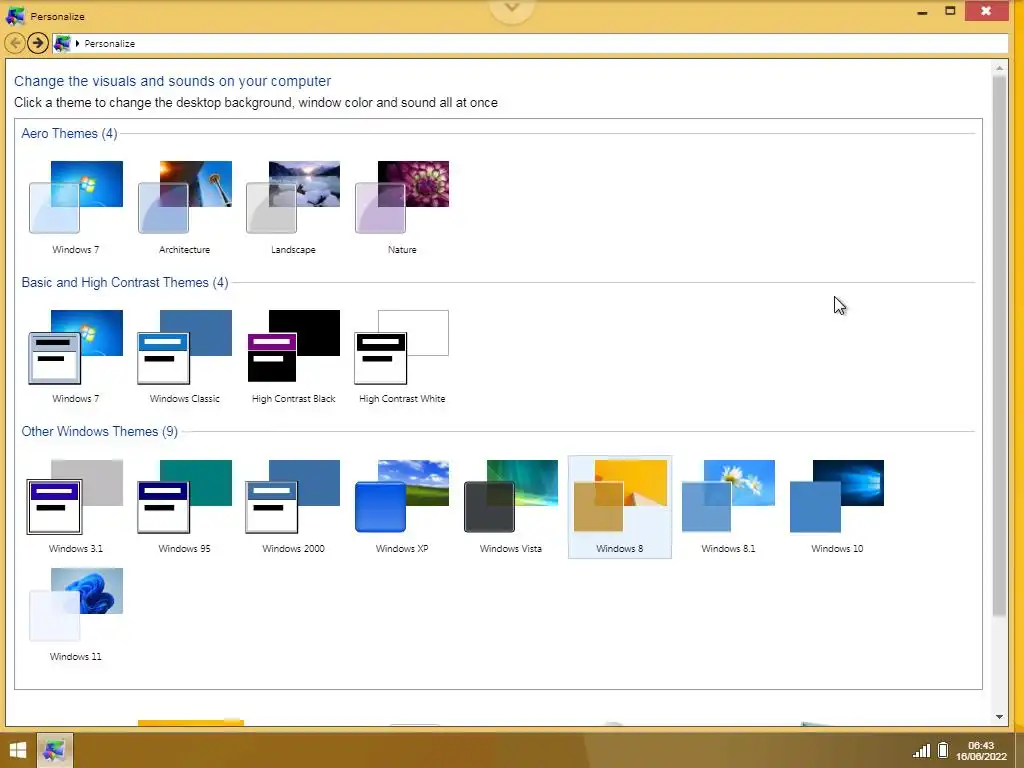The height and width of the screenshot is (768, 1024).
Task: Maximize the Personalize window
Action: point(950,11)
